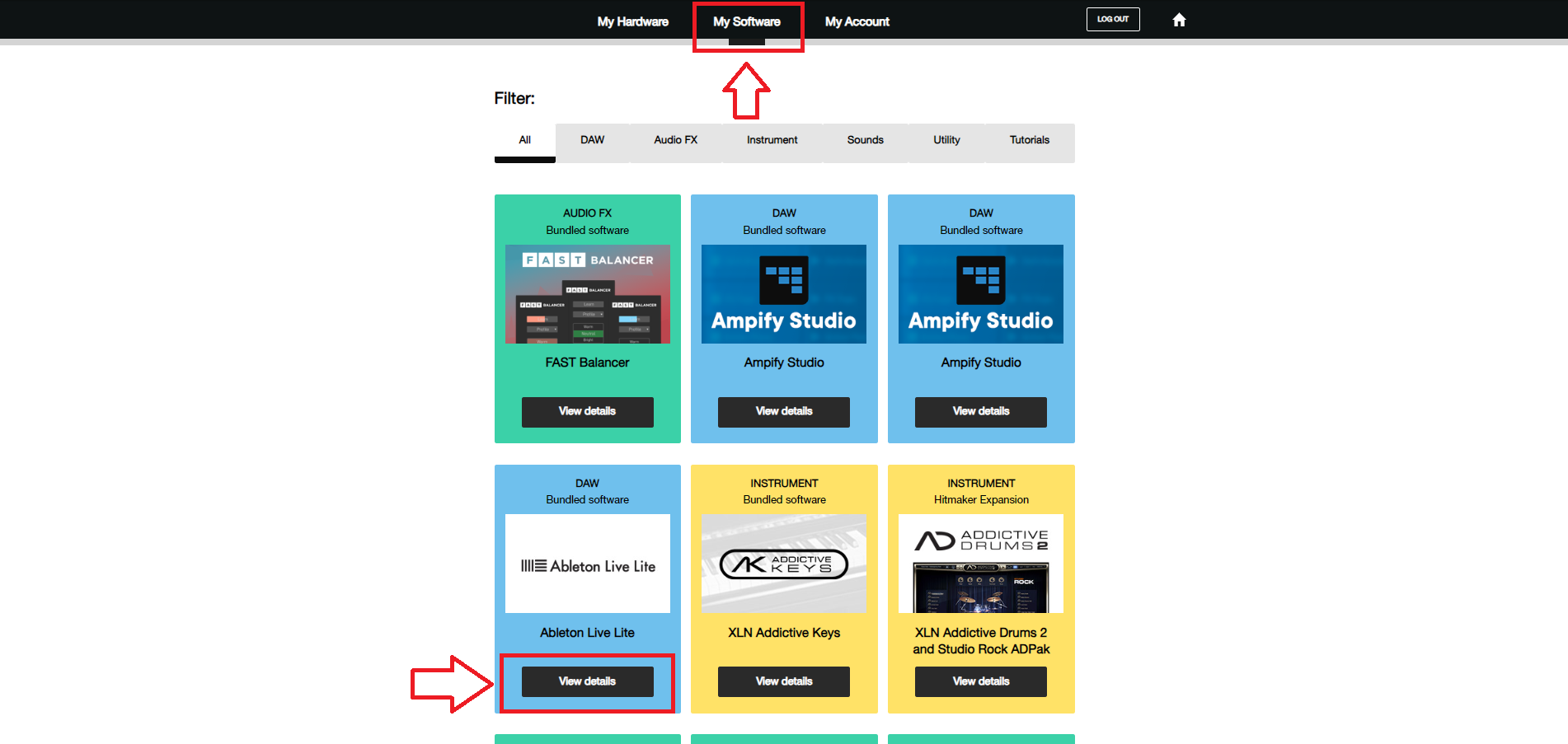The height and width of the screenshot is (744, 1568).
Task: Go to the My Software page
Action: click(x=747, y=21)
